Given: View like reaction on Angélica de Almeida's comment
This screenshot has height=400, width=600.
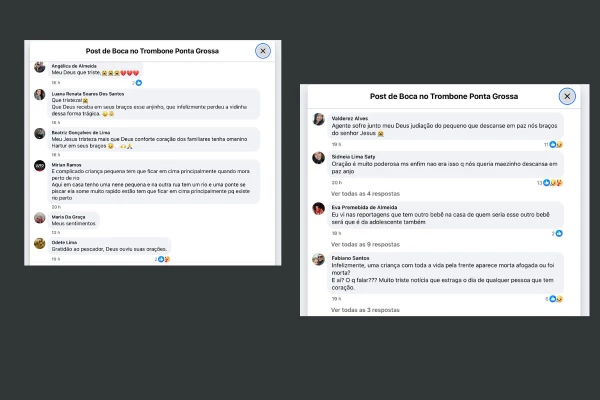Looking at the screenshot, I should click(x=137, y=83).
